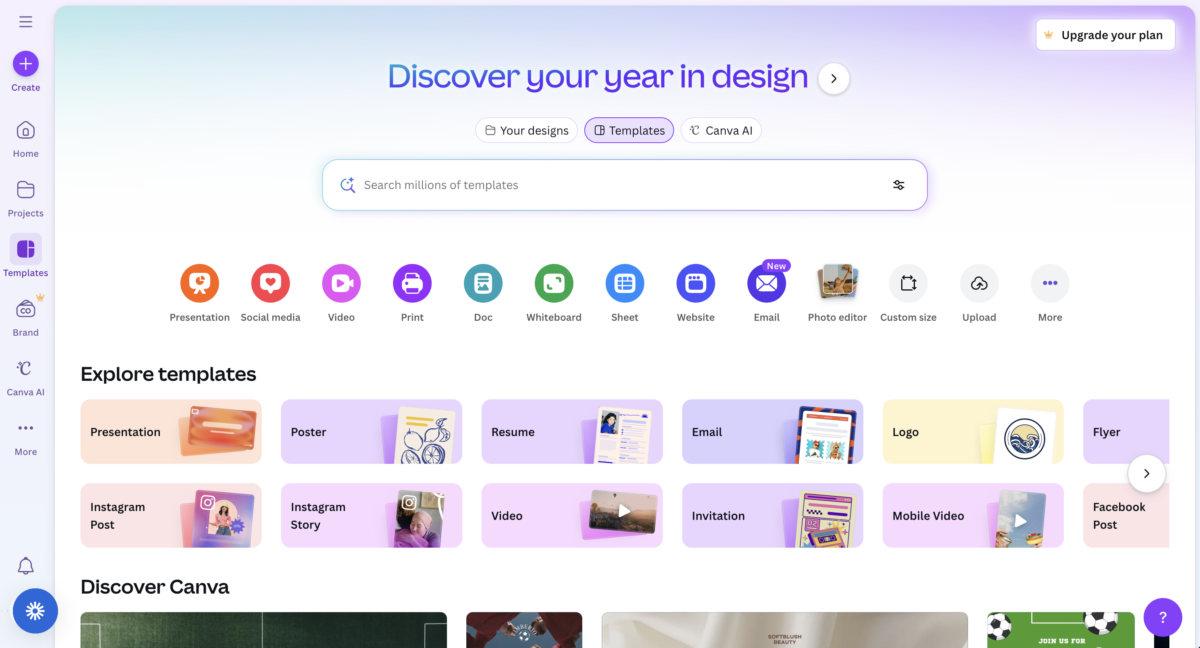Open More template categories

(x=1049, y=282)
